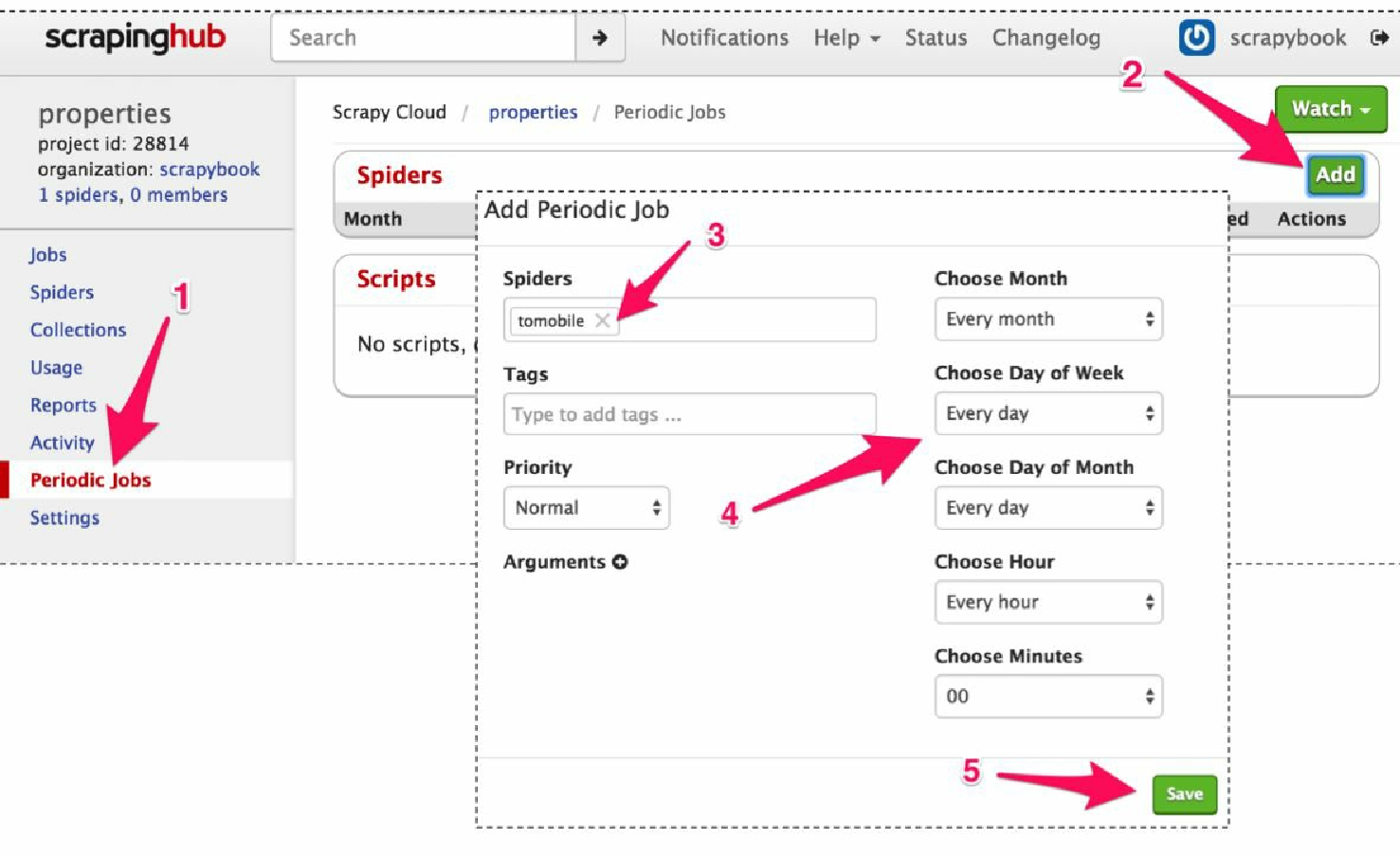Open the scrapinghub logo home page
The image size is (1400, 855).
[136, 38]
